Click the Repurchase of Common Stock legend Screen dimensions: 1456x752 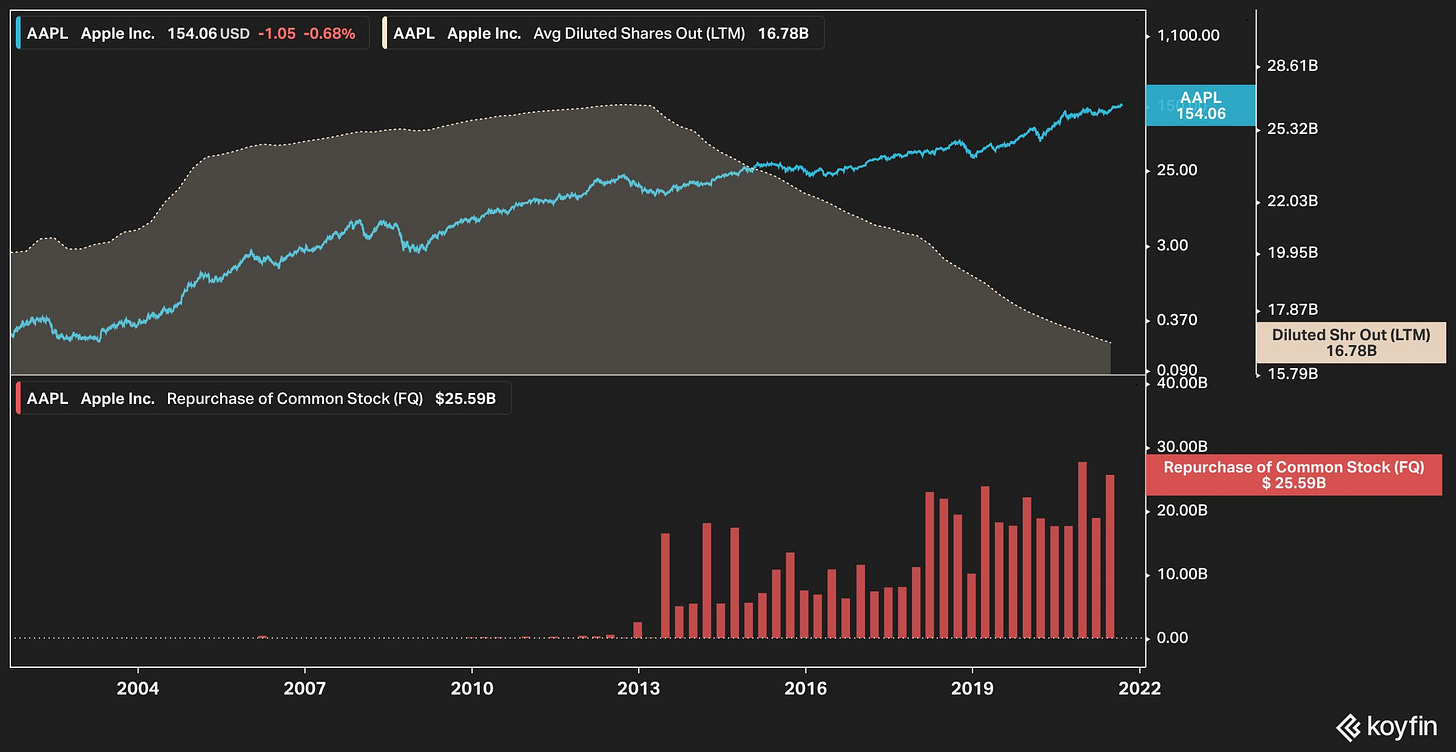[x=264, y=398]
